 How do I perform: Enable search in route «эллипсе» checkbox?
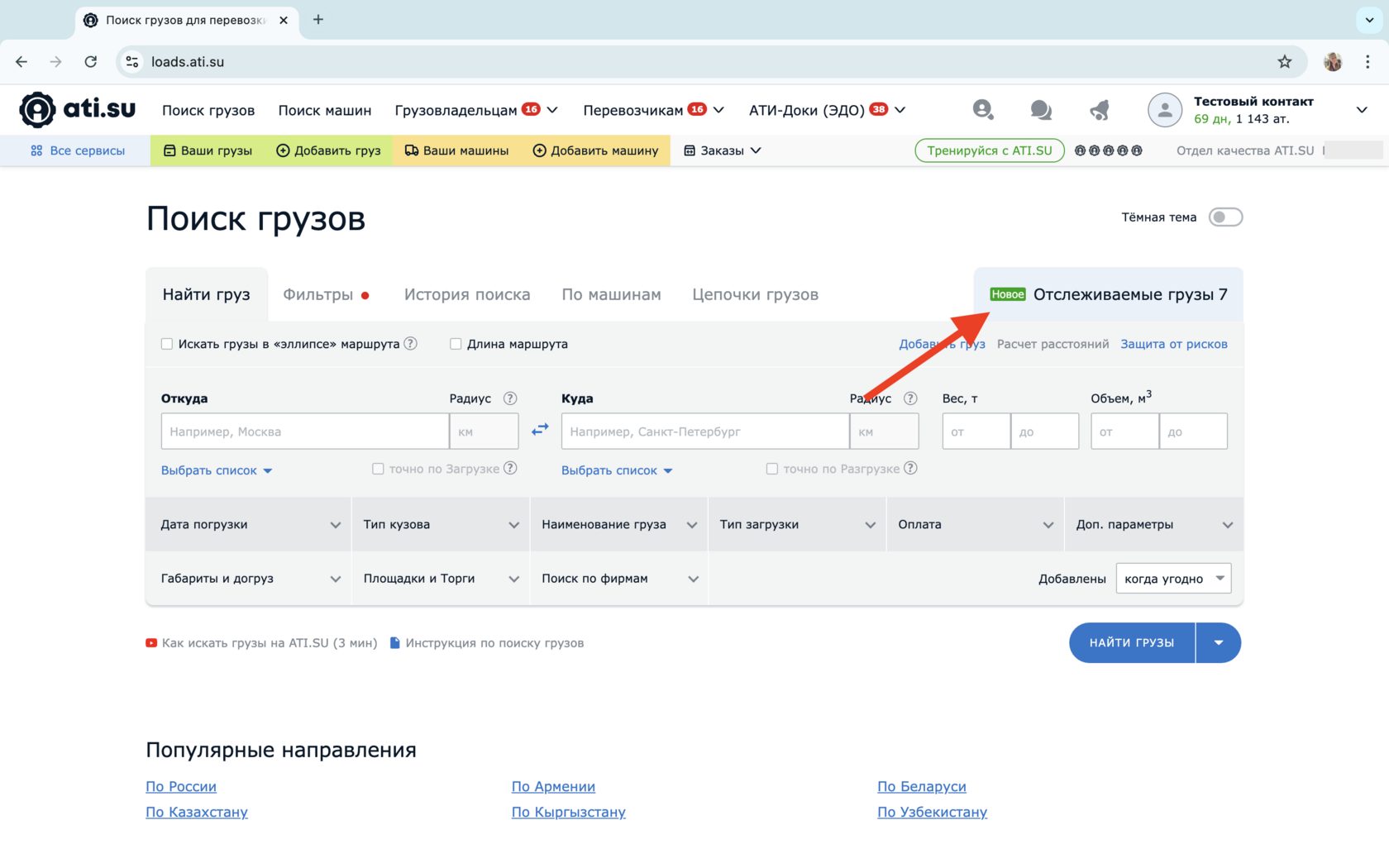[x=167, y=344]
